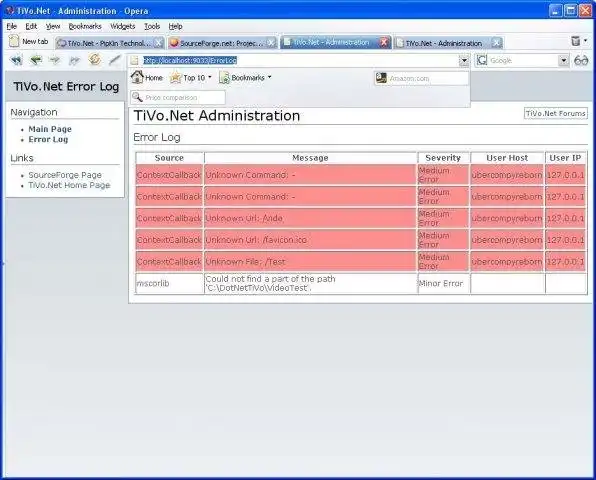Click the wand (pen) toolbar icon
Image resolution: width=596 pixels, height=480 pixels.
[114, 60]
